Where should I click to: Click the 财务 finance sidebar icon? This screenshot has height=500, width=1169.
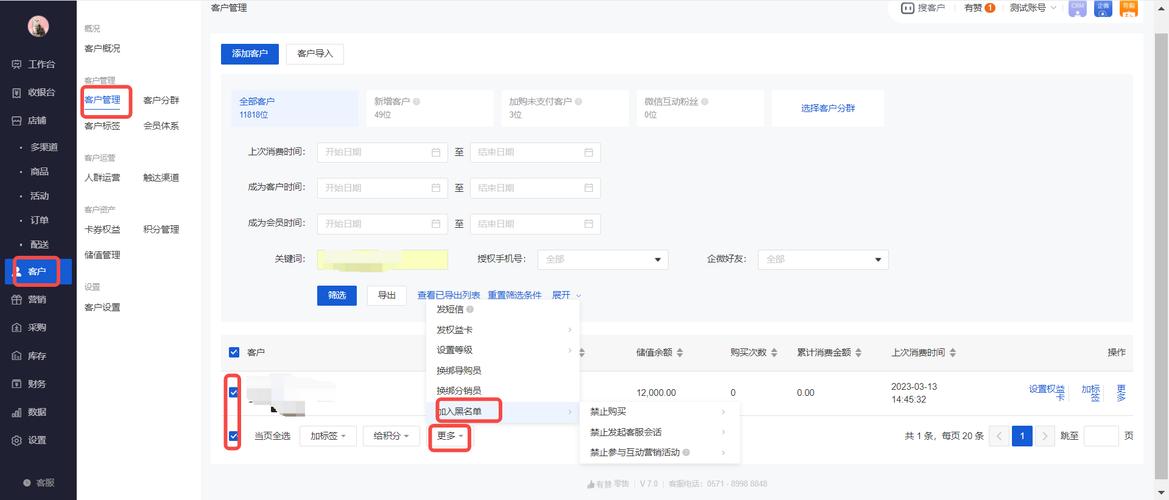click(x=16, y=383)
